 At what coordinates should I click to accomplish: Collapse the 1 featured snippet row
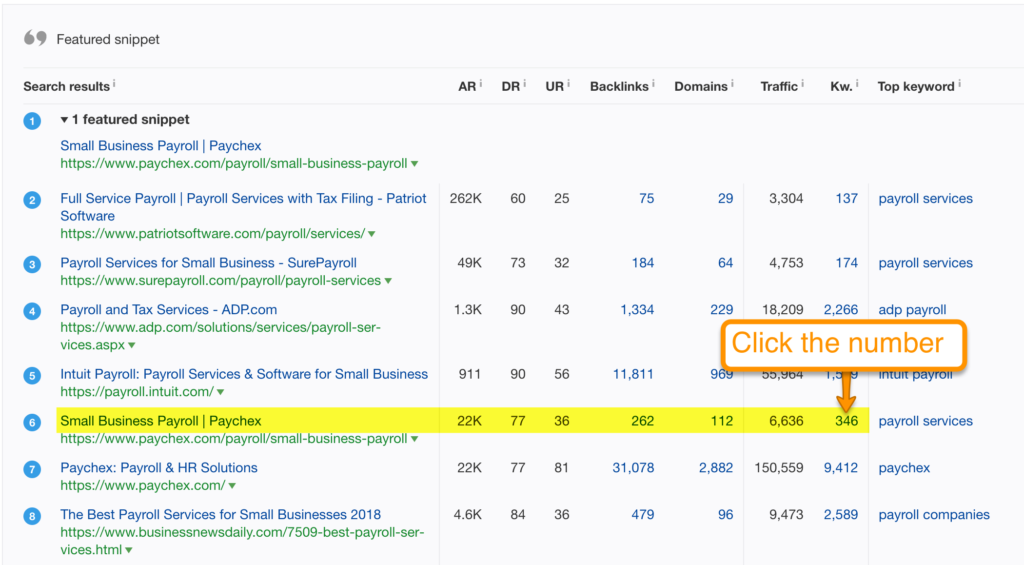[64, 120]
